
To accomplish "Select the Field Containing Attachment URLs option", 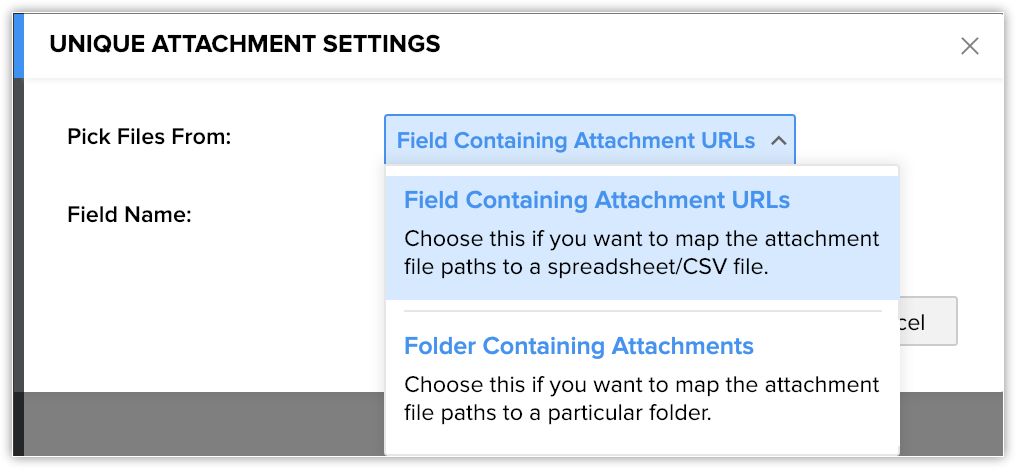I will pyautogui.click(x=597, y=201).
